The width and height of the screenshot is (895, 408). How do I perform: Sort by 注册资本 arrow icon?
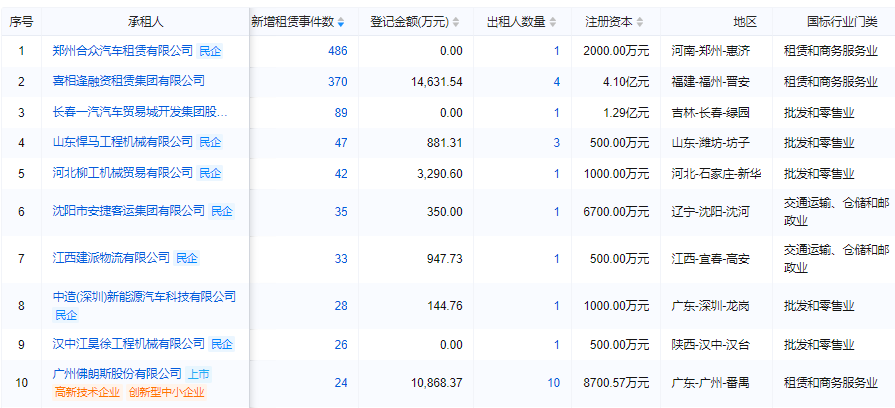click(640, 23)
